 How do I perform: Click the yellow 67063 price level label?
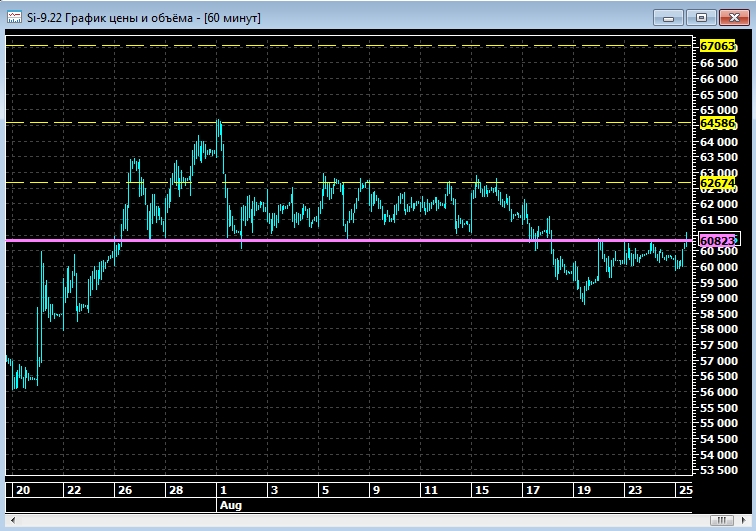click(x=717, y=46)
